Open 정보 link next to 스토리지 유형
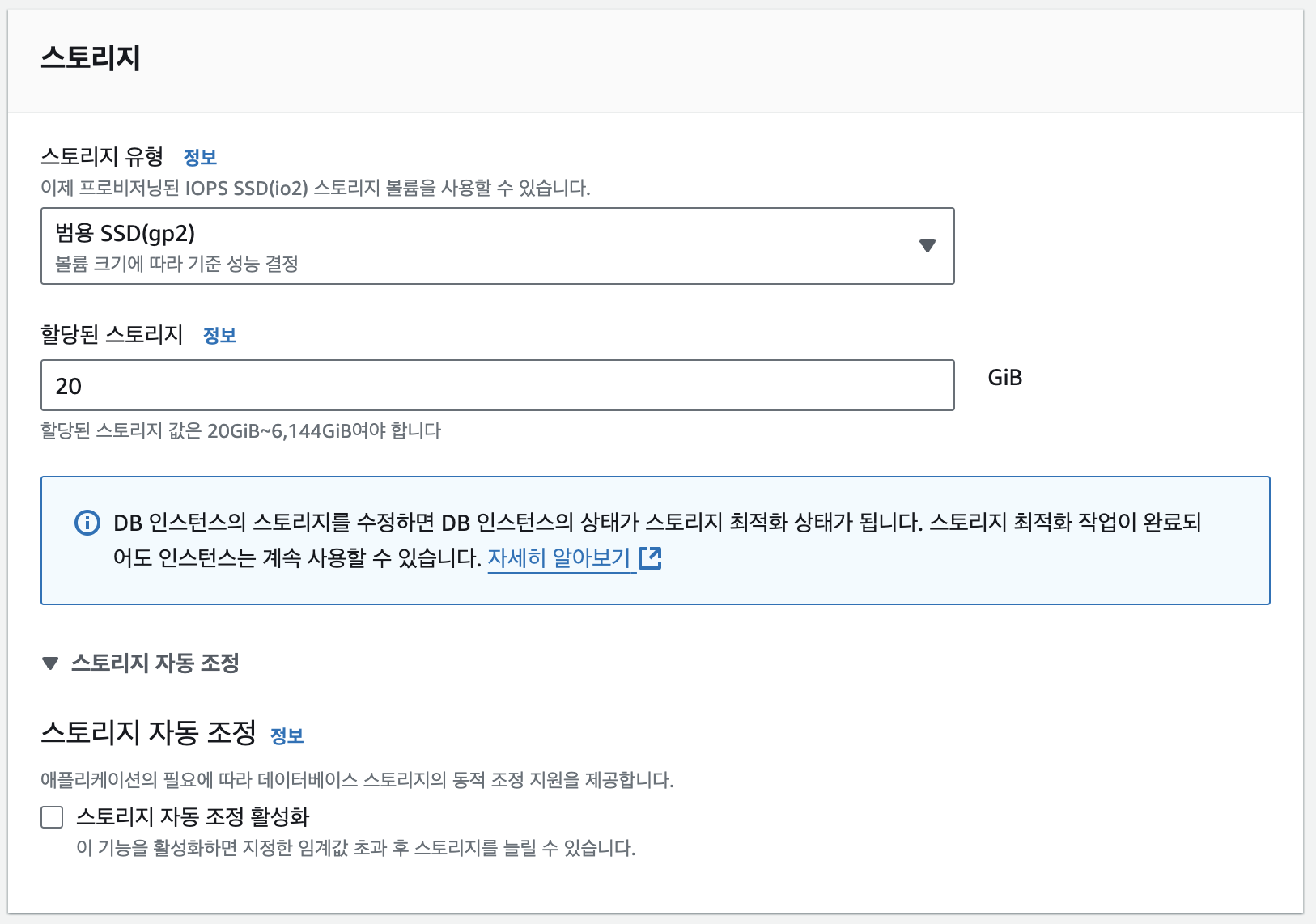The image size is (1316, 924). (x=200, y=157)
